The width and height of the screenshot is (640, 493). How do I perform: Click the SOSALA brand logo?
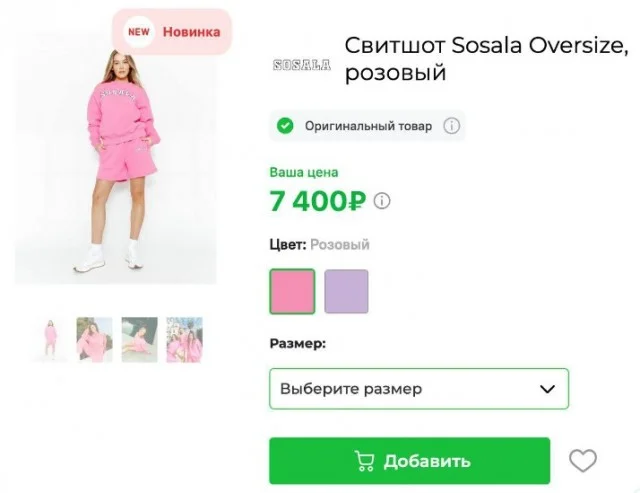(302, 64)
